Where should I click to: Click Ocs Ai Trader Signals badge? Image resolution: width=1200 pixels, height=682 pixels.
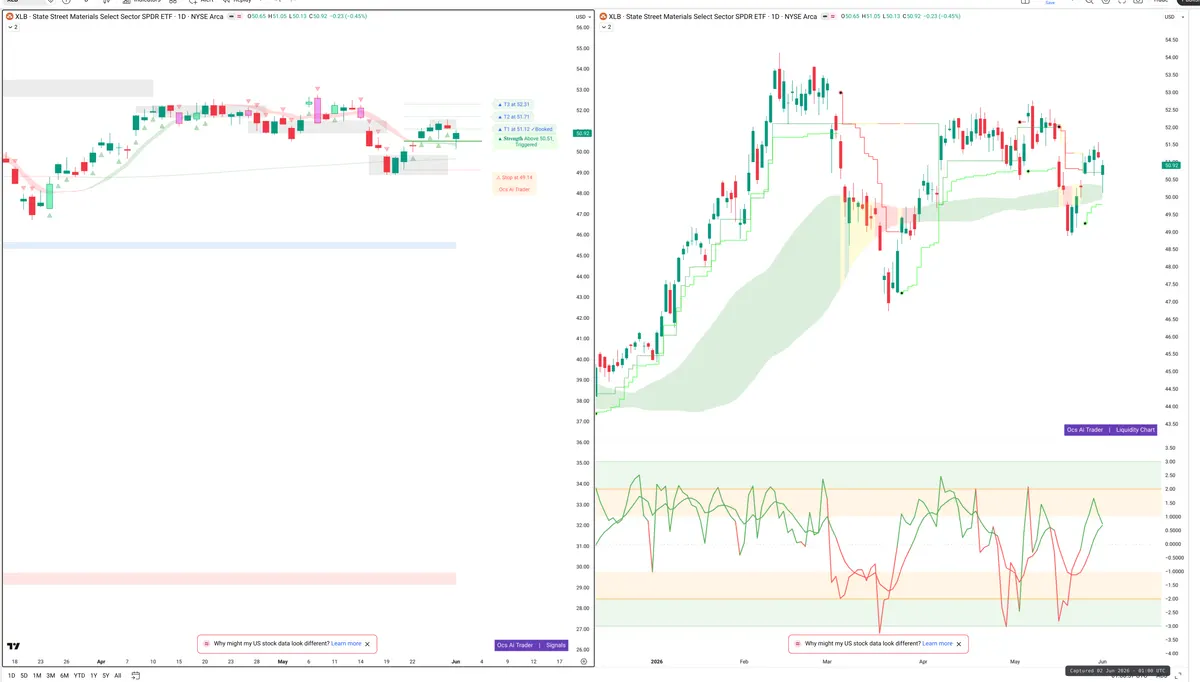531,645
